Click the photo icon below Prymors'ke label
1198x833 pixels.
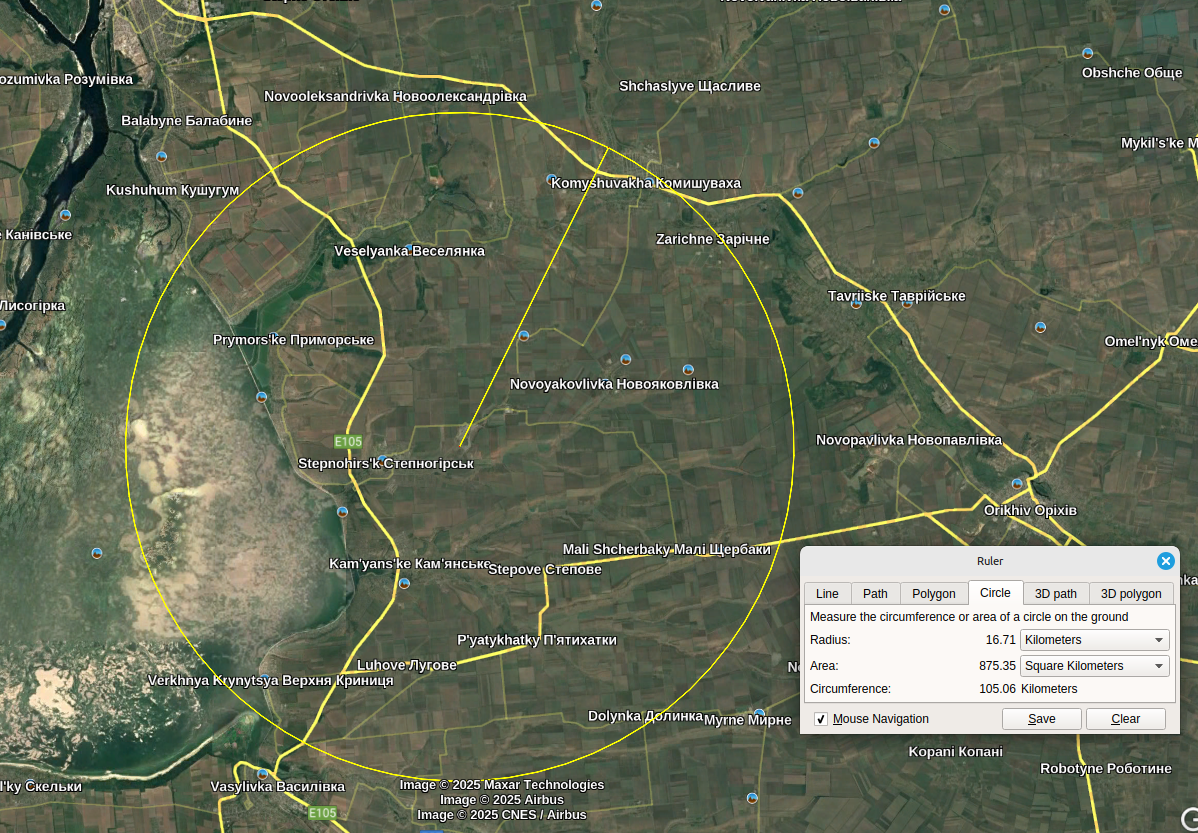pos(261,397)
